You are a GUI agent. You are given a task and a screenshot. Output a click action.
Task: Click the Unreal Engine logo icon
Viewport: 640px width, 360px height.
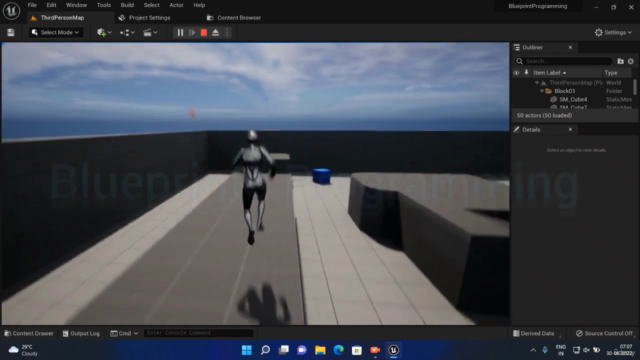point(11,11)
